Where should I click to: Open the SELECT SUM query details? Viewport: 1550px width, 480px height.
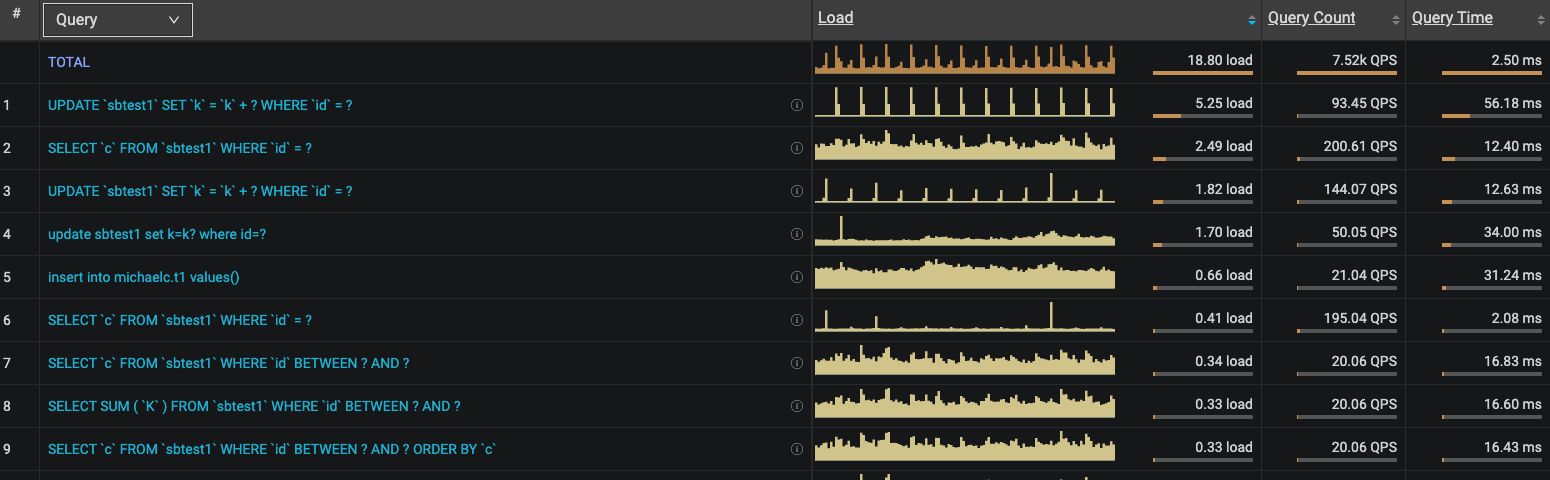[x=254, y=406]
